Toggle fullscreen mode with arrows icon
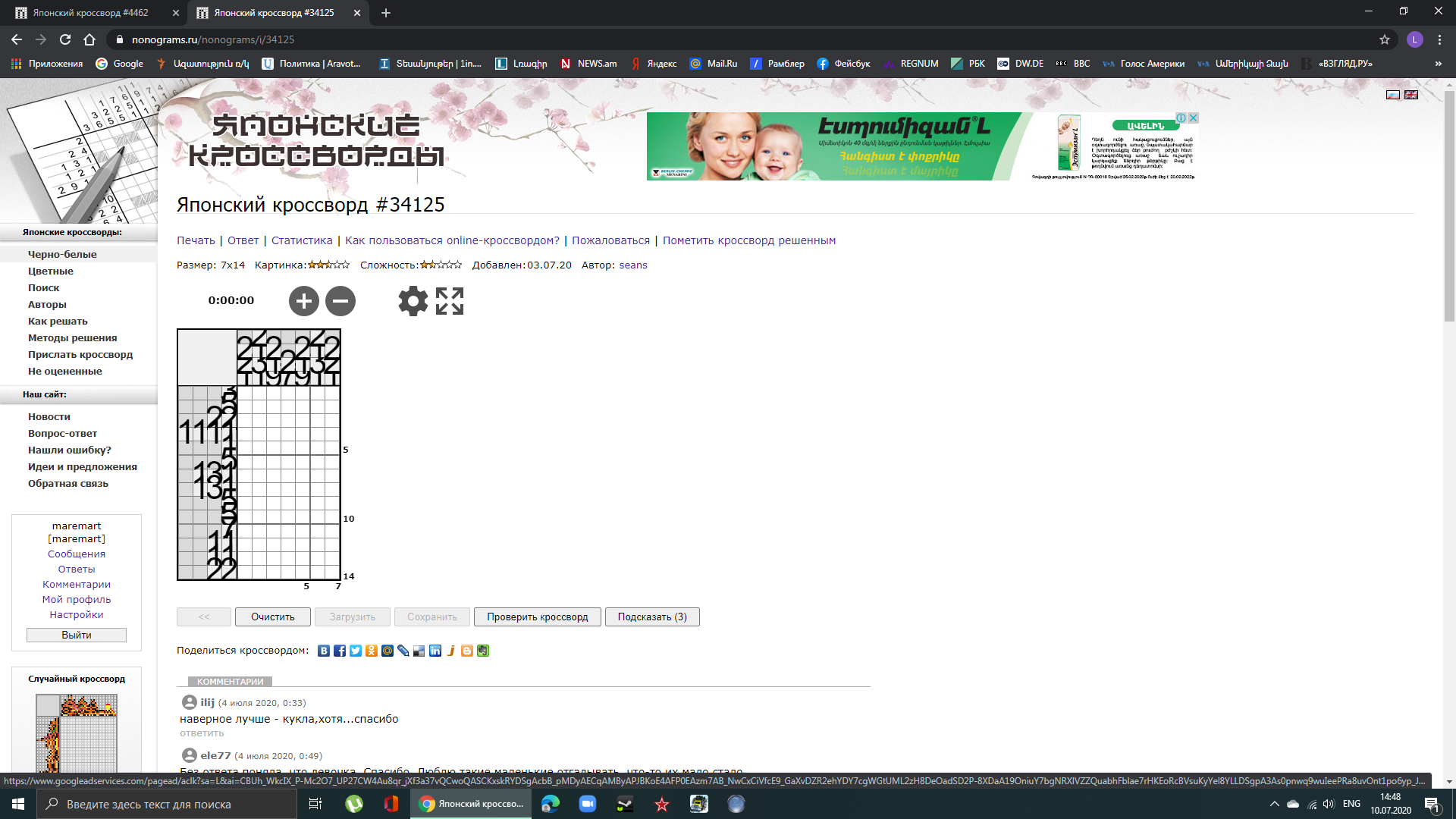This screenshot has height=819, width=1456. pos(450,301)
